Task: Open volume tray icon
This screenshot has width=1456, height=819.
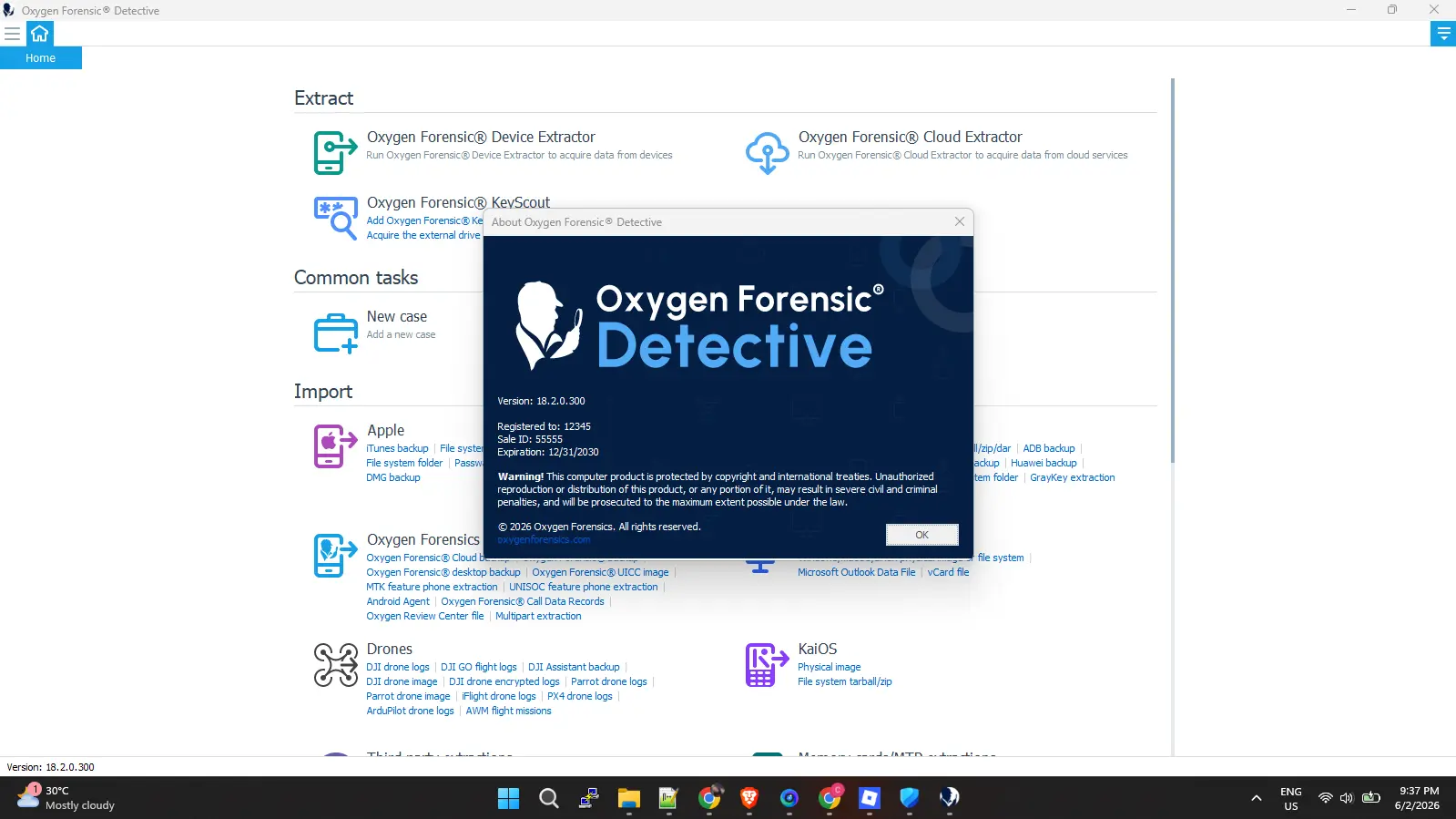Action: point(1347,798)
